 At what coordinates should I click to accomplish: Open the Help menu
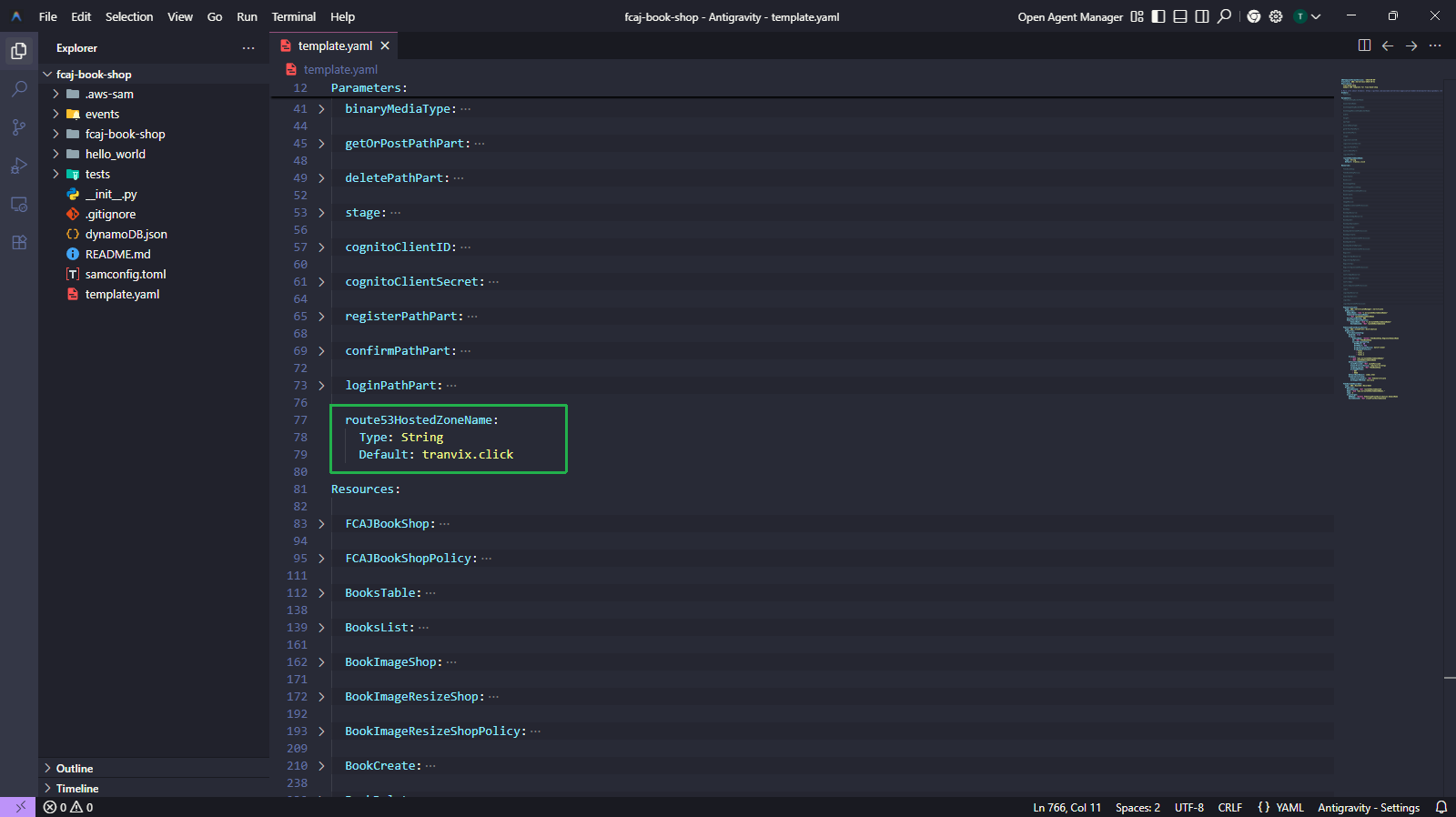[x=342, y=16]
